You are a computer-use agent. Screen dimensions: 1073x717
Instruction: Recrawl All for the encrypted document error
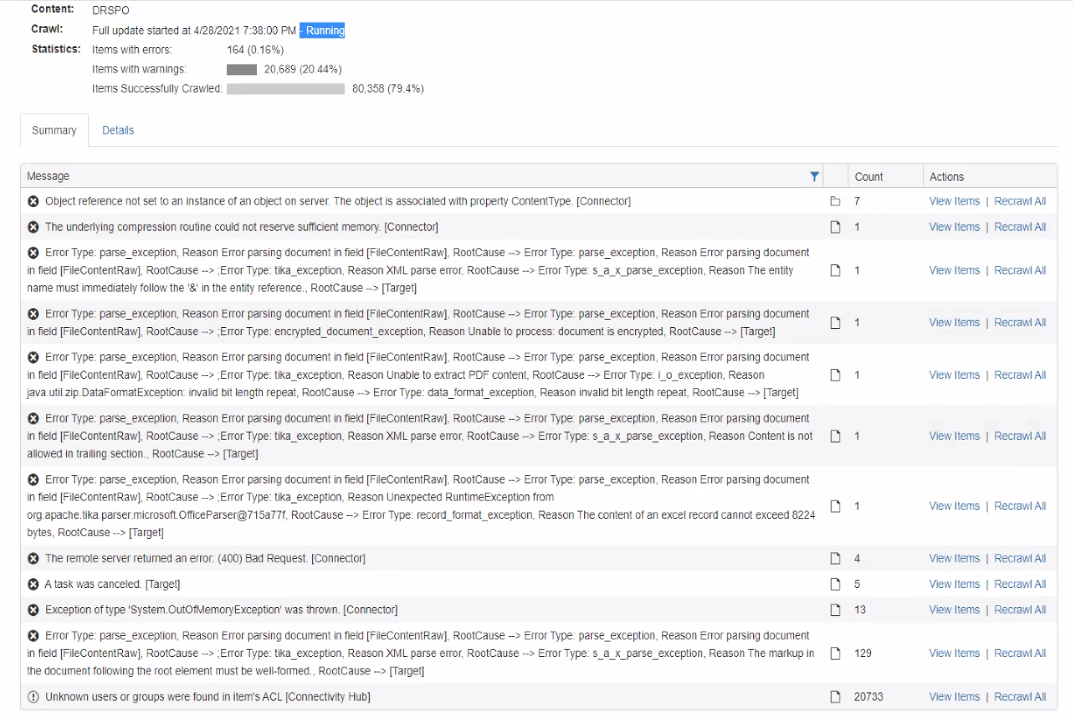coord(1019,323)
